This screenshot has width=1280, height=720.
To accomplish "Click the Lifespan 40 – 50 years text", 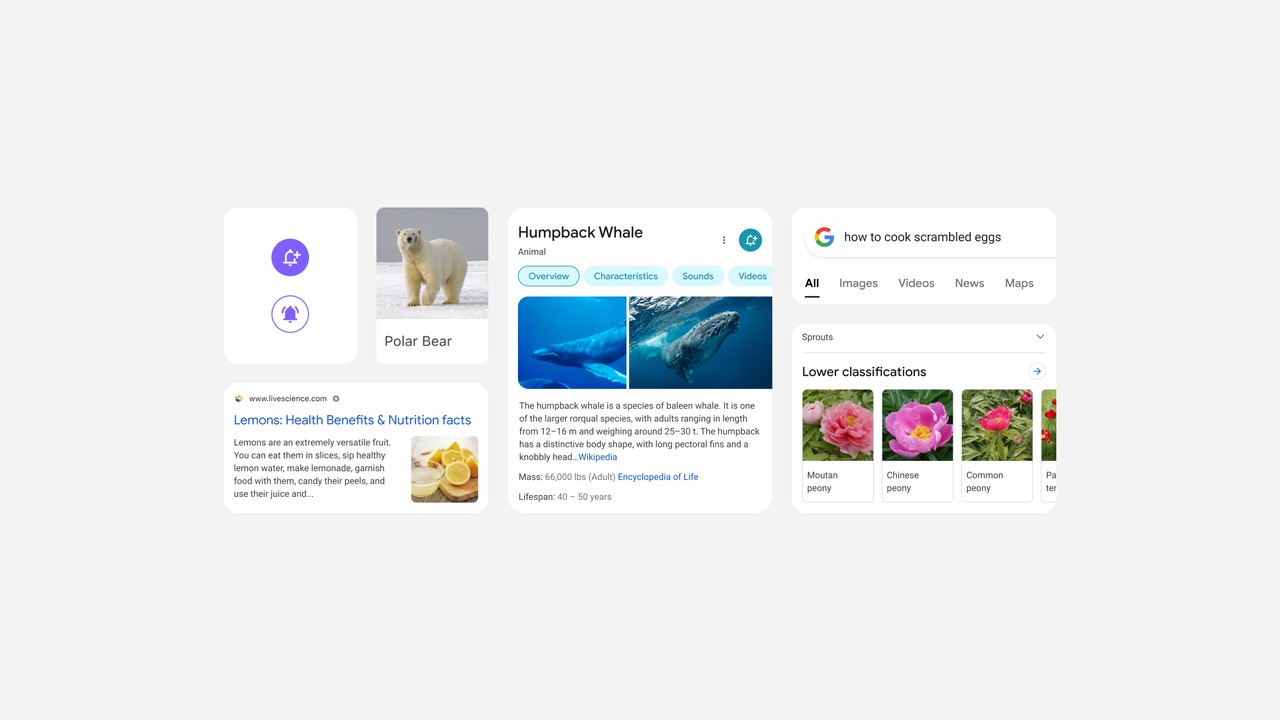I will tap(565, 497).
